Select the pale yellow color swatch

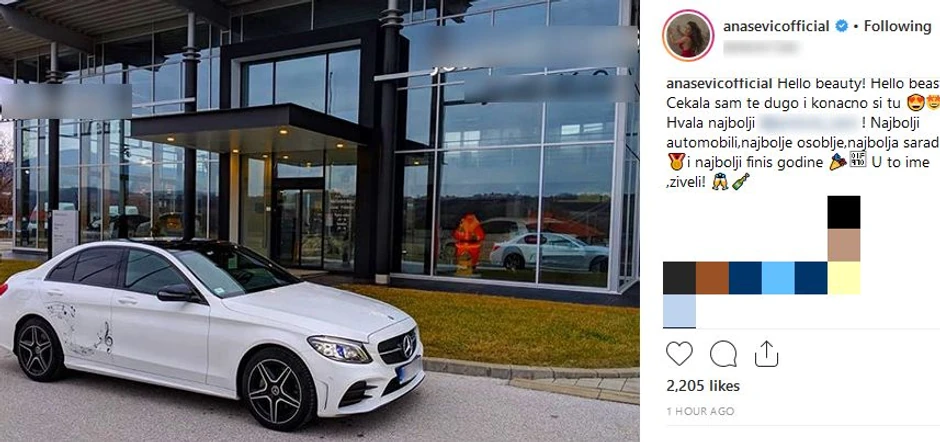click(x=843, y=278)
